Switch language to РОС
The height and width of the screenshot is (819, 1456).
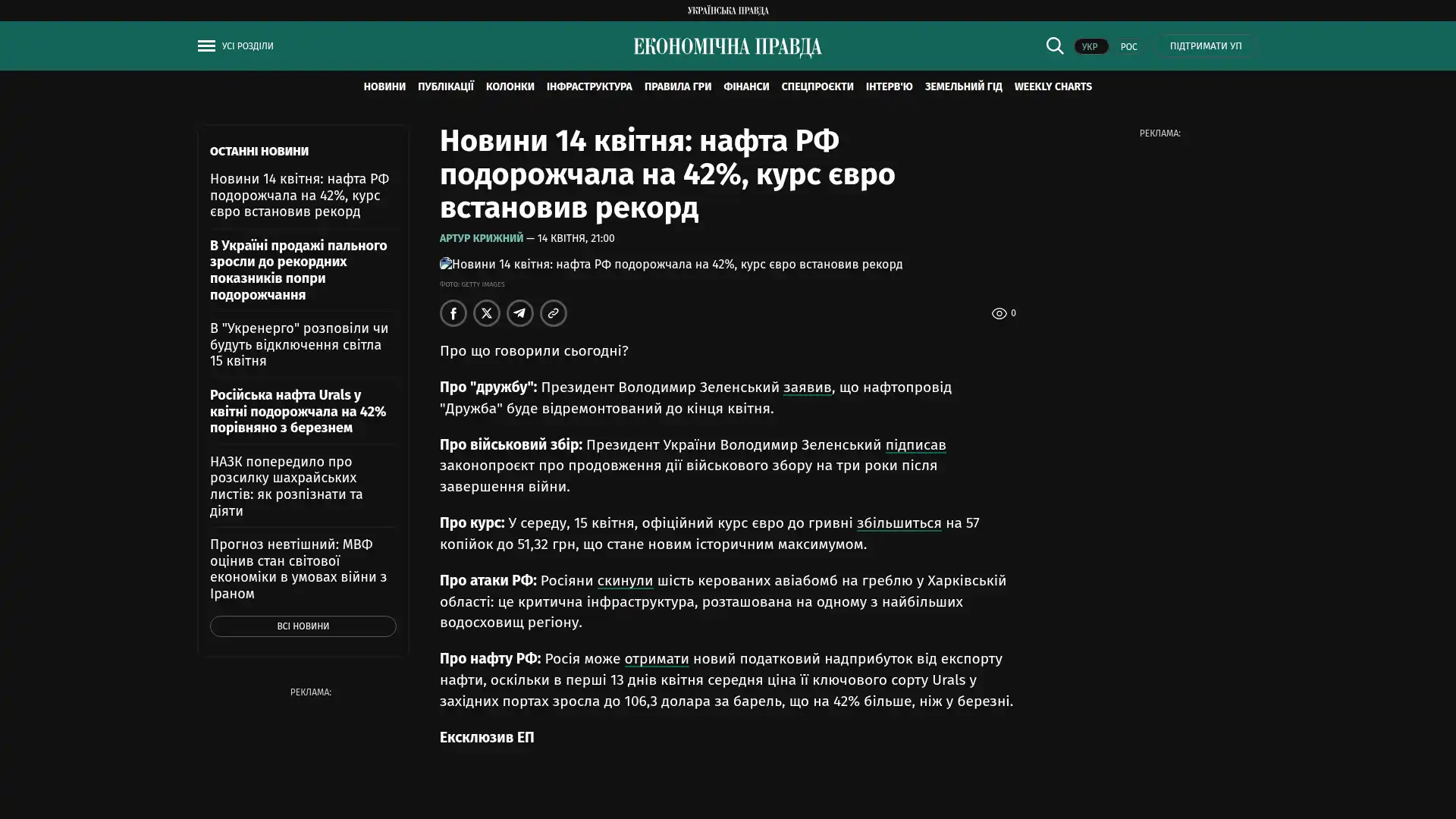(x=1128, y=47)
